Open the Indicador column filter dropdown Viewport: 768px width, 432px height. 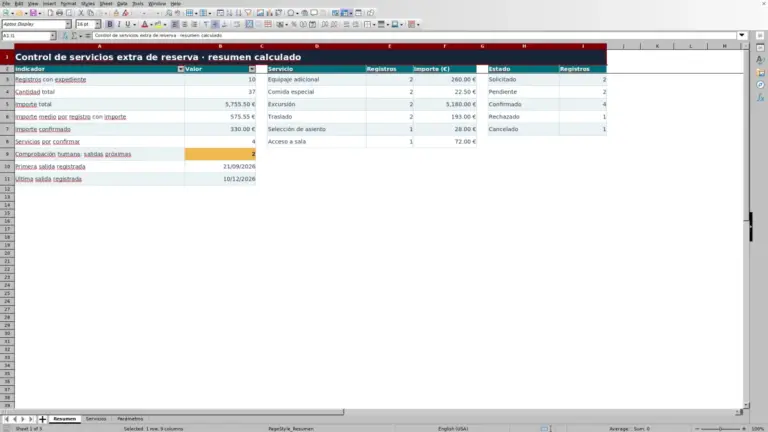coord(181,69)
